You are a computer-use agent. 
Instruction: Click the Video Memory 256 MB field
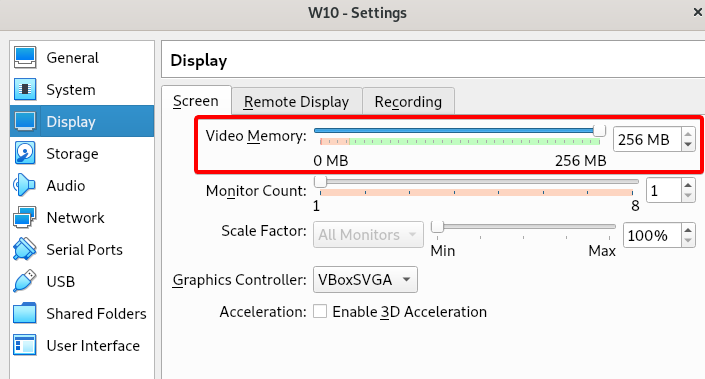click(648, 139)
